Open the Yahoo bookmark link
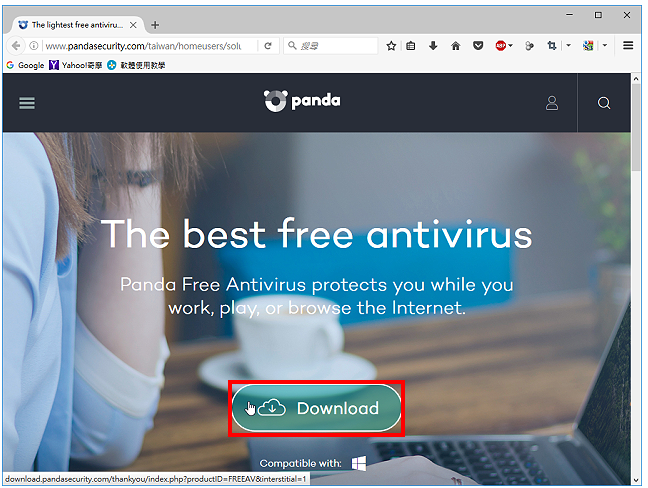 pyautogui.click(x=76, y=65)
